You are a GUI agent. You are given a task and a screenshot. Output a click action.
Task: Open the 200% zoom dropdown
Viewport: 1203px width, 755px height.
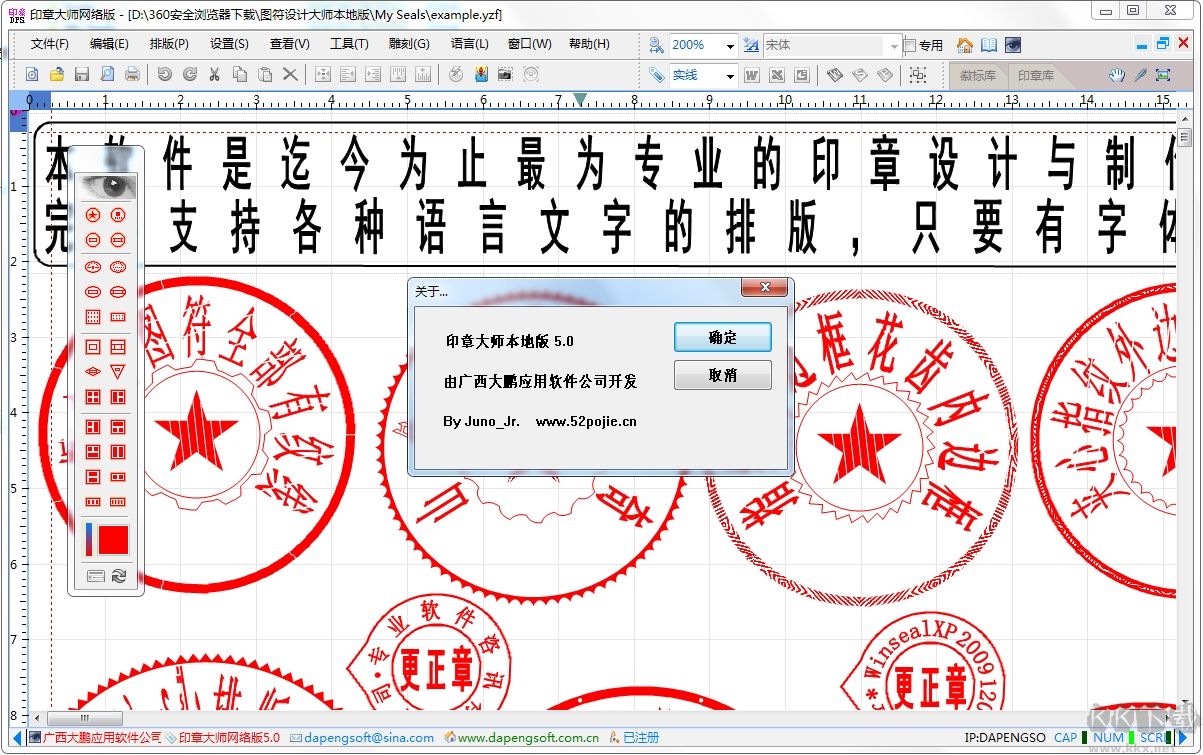tap(730, 46)
